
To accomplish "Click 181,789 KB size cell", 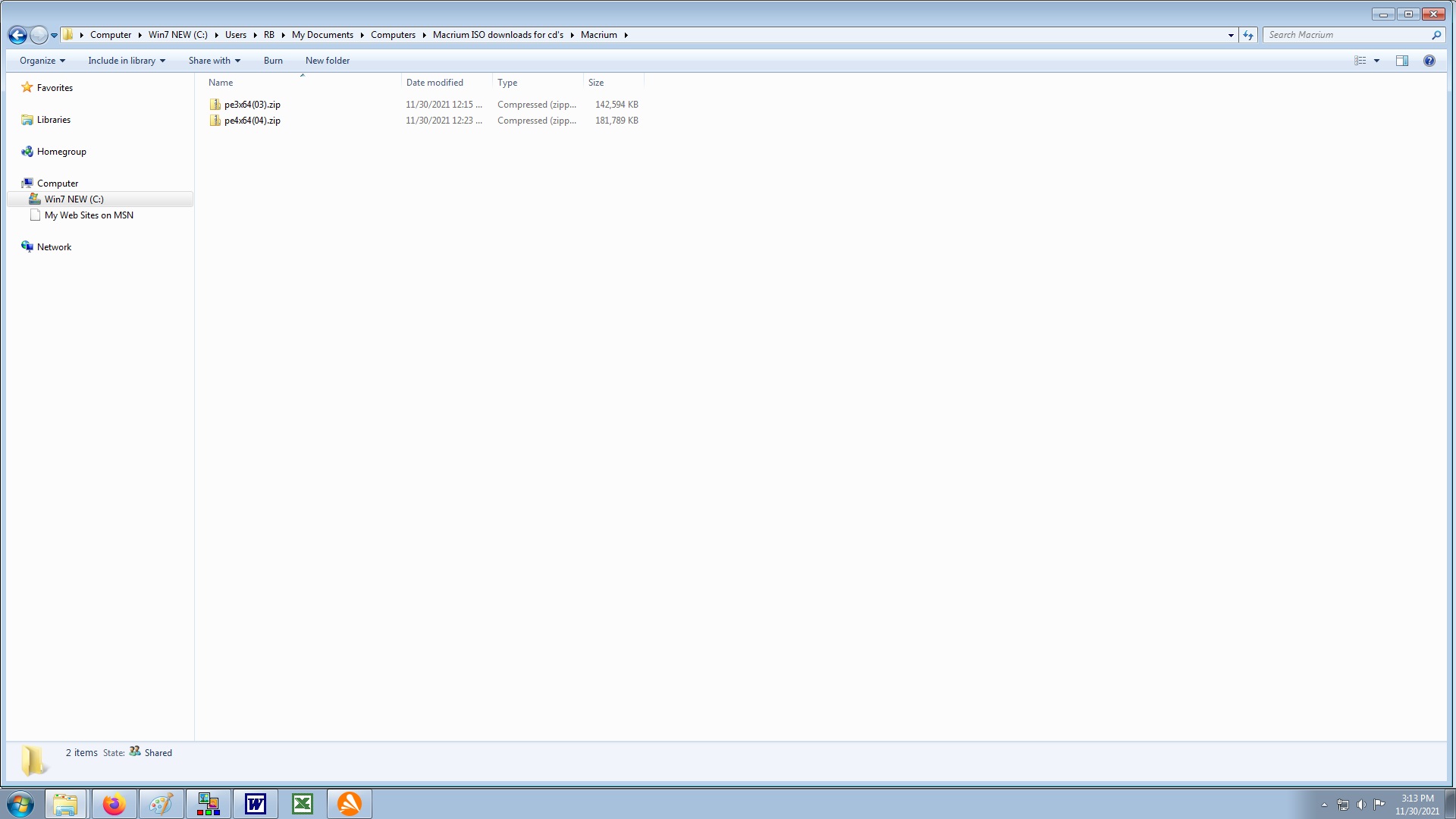I will (617, 121).
